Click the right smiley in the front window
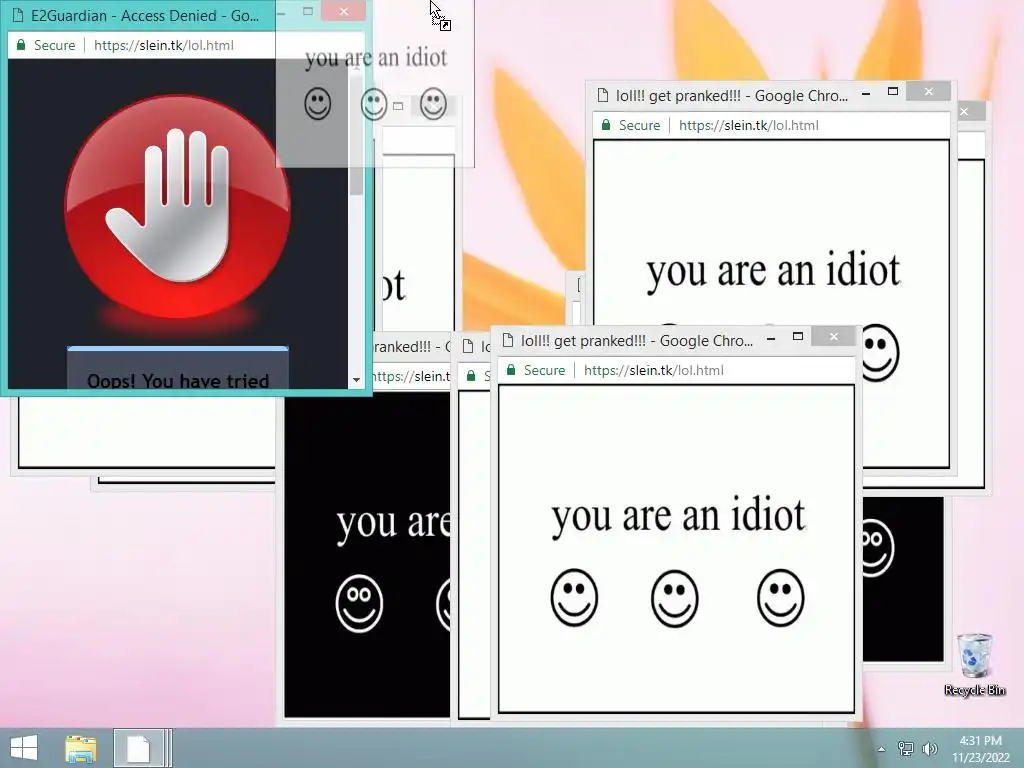This screenshot has height=768, width=1024. click(x=780, y=598)
